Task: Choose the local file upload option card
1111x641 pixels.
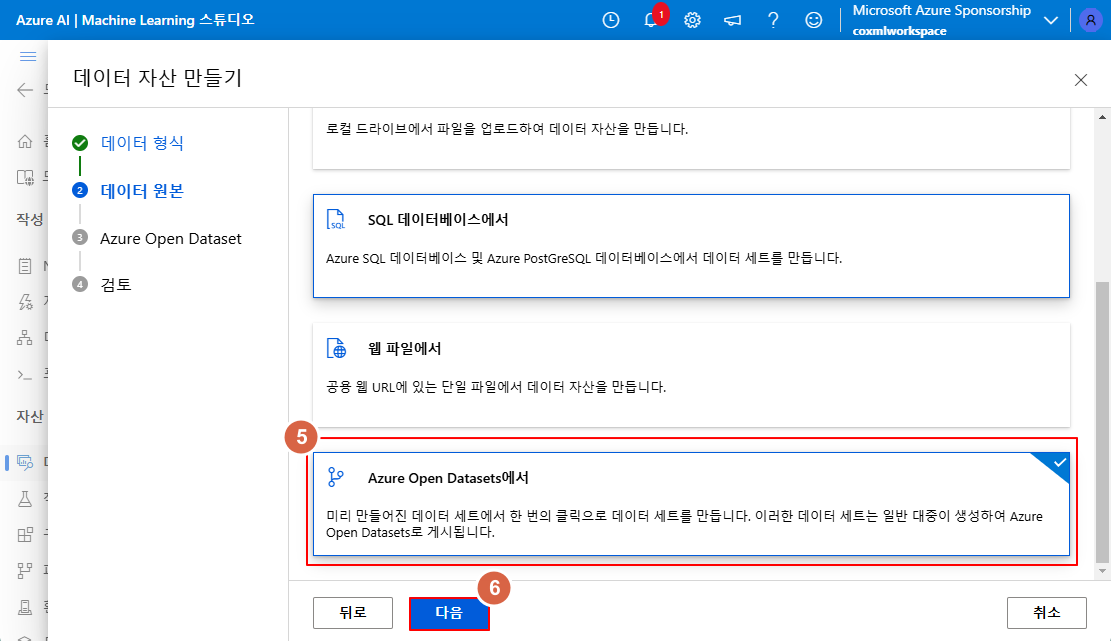Action: point(691,139)
